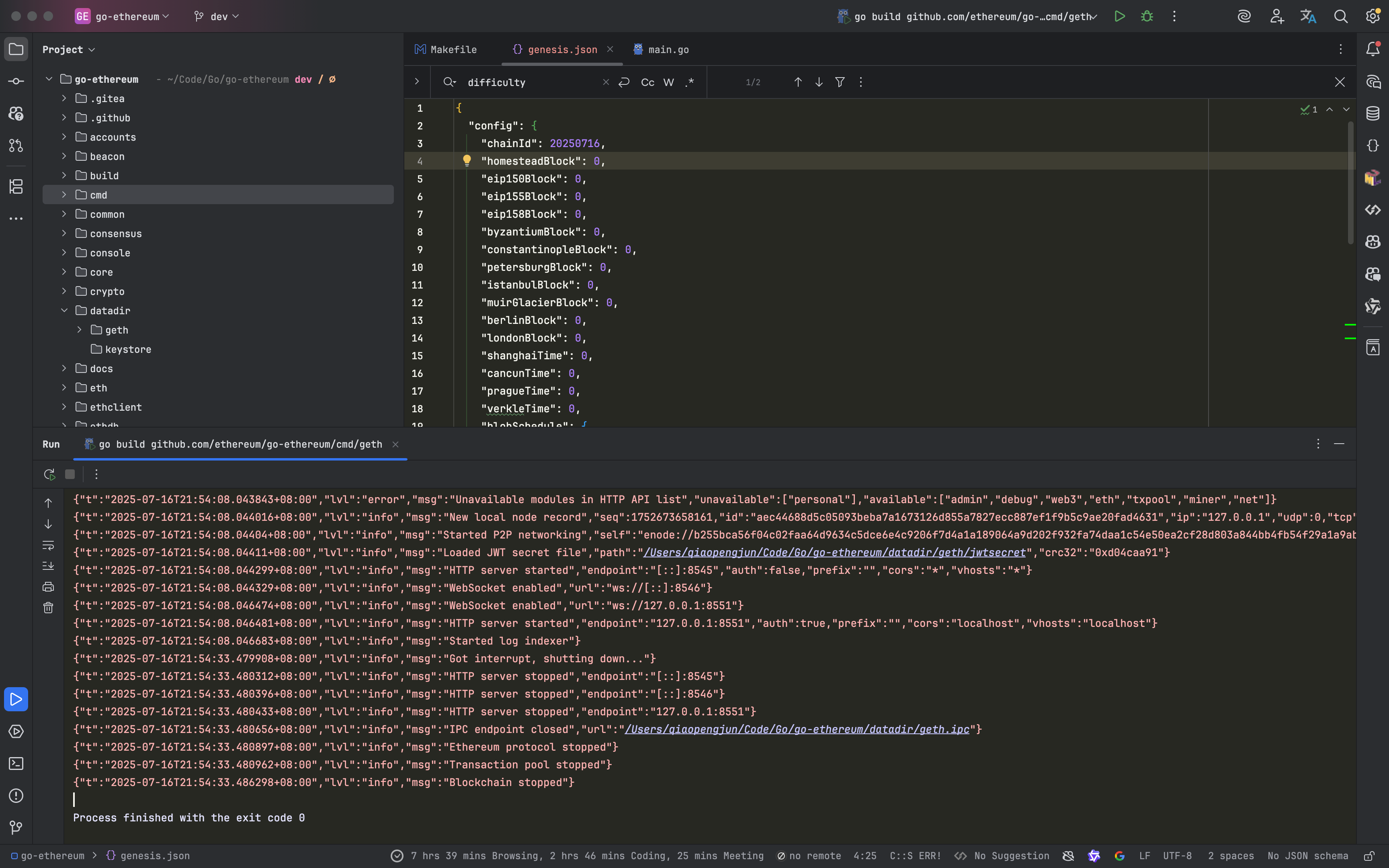Open the geth.ipc path link

(x=797, y=729)
